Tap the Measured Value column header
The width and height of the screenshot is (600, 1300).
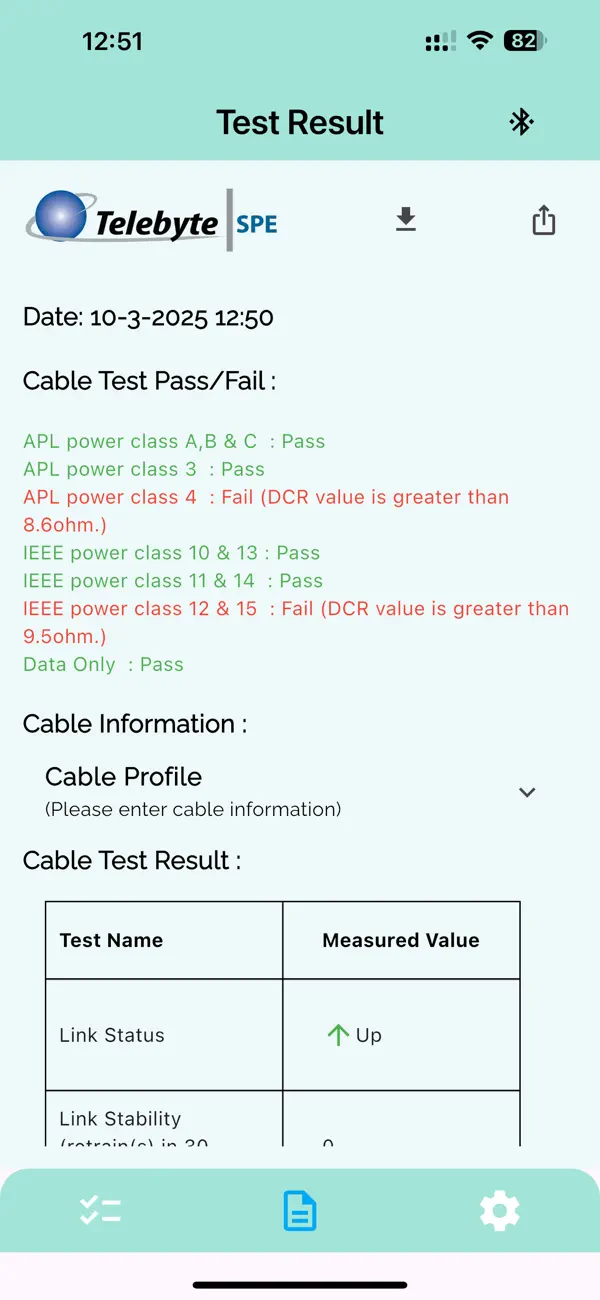click(x=400, y=939)
